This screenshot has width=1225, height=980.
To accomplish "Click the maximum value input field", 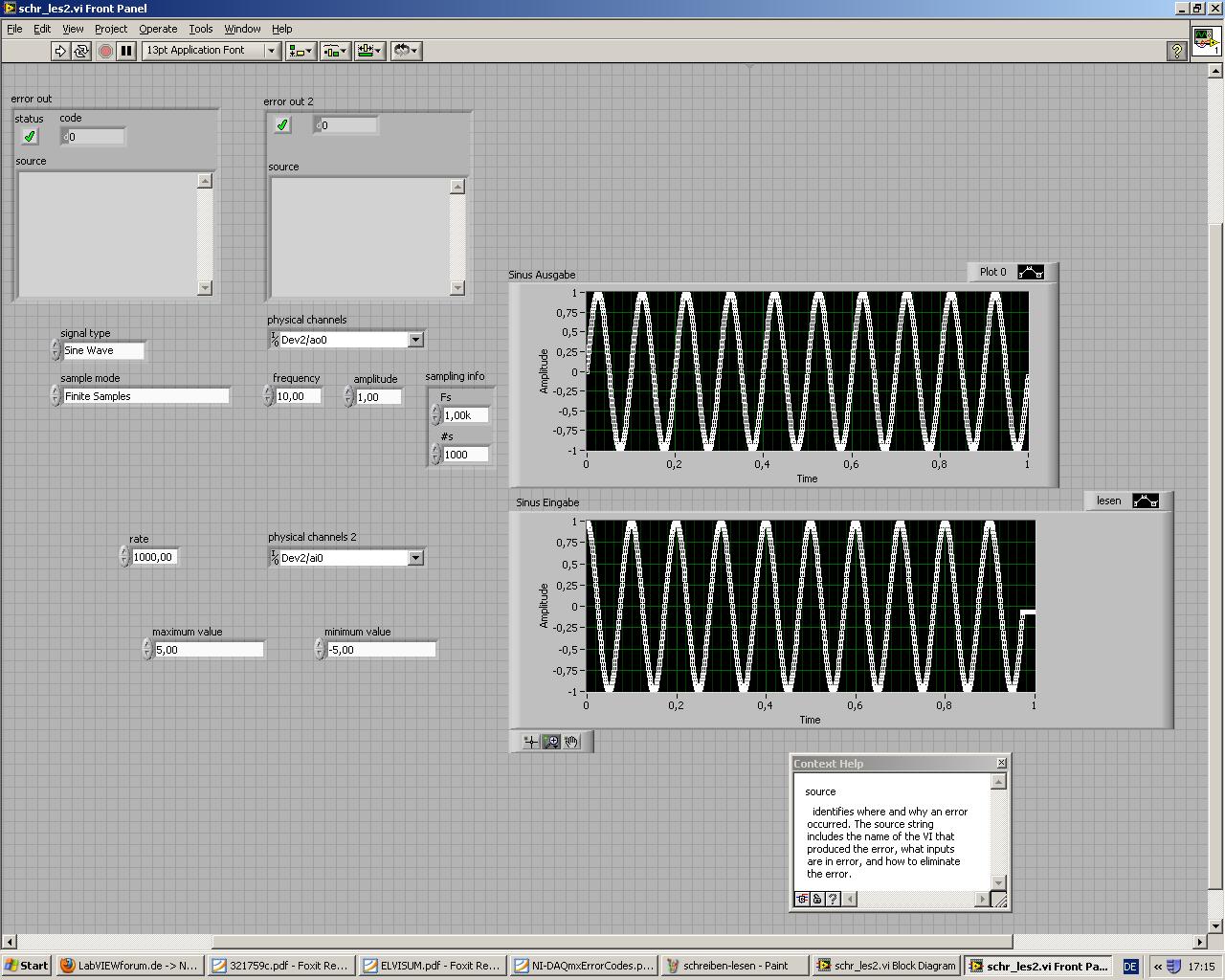I will [208, 650].
